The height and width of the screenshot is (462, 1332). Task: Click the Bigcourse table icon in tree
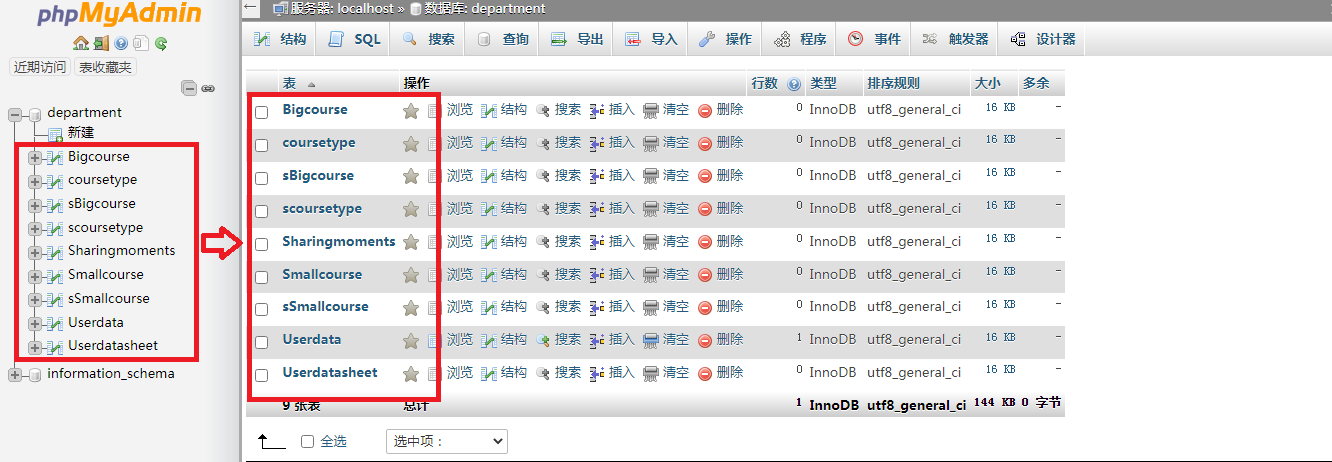pos(55,157)
